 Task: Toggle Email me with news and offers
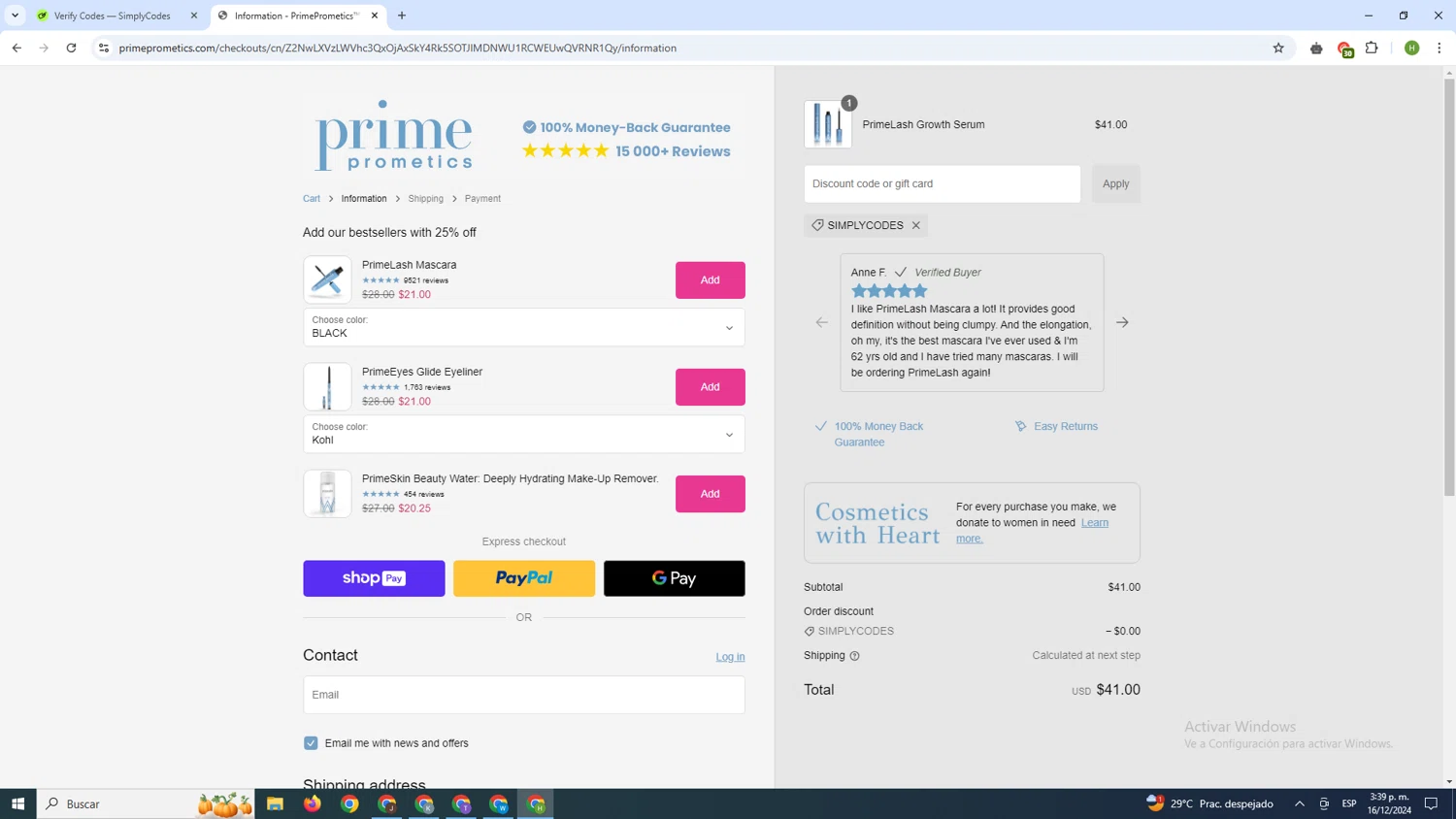point(311,743)
